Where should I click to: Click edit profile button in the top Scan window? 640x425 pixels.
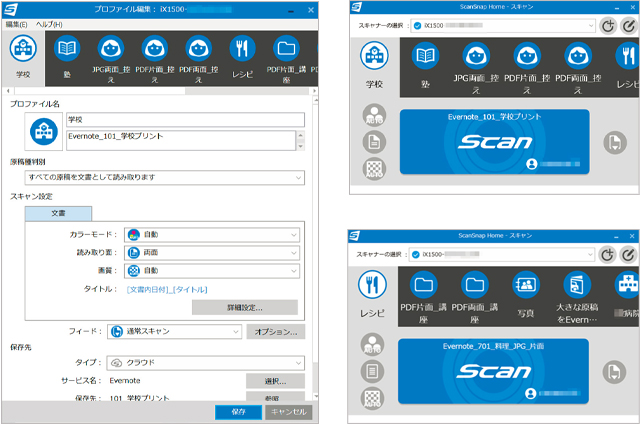click(629, 26)
